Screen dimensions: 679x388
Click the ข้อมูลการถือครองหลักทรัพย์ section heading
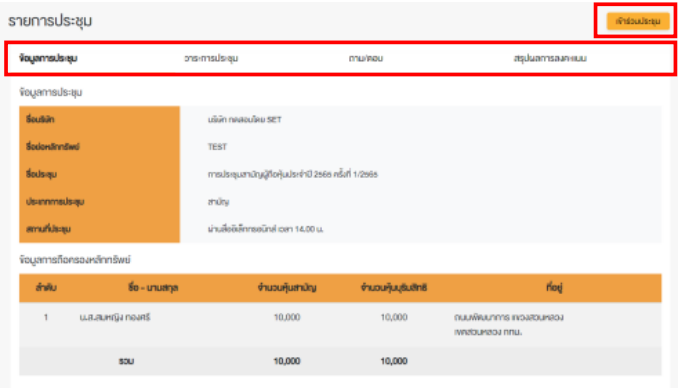tap(75, 260)
